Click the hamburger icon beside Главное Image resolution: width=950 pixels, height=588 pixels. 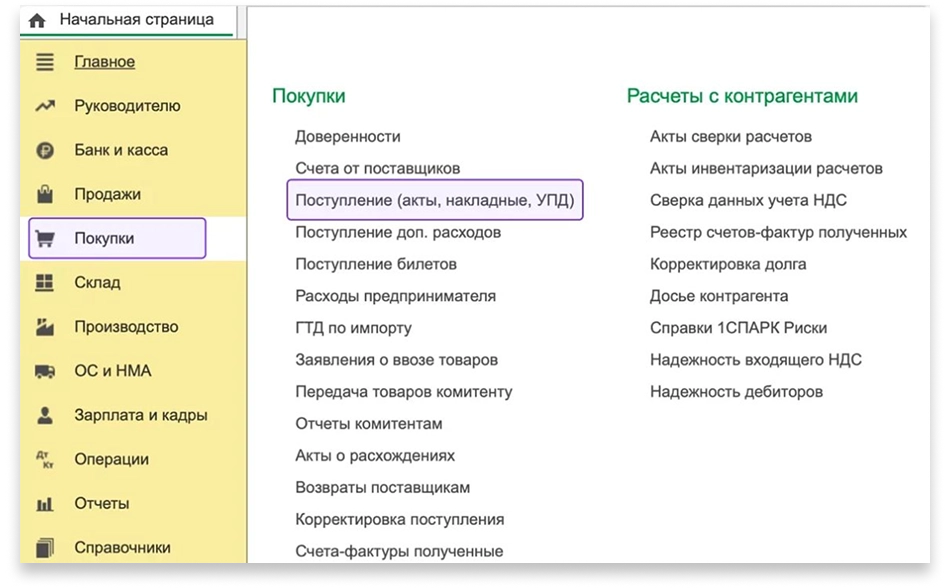[x=45, y=62]
